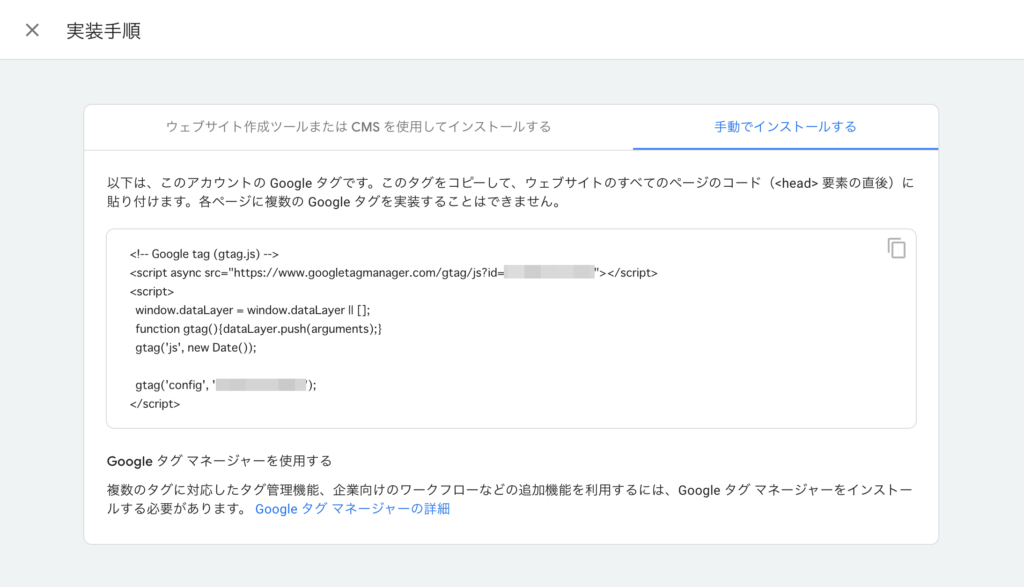1024x587 pixels.
Task: Click the gtag('js', new Date()) line
Action: [195, 348]
